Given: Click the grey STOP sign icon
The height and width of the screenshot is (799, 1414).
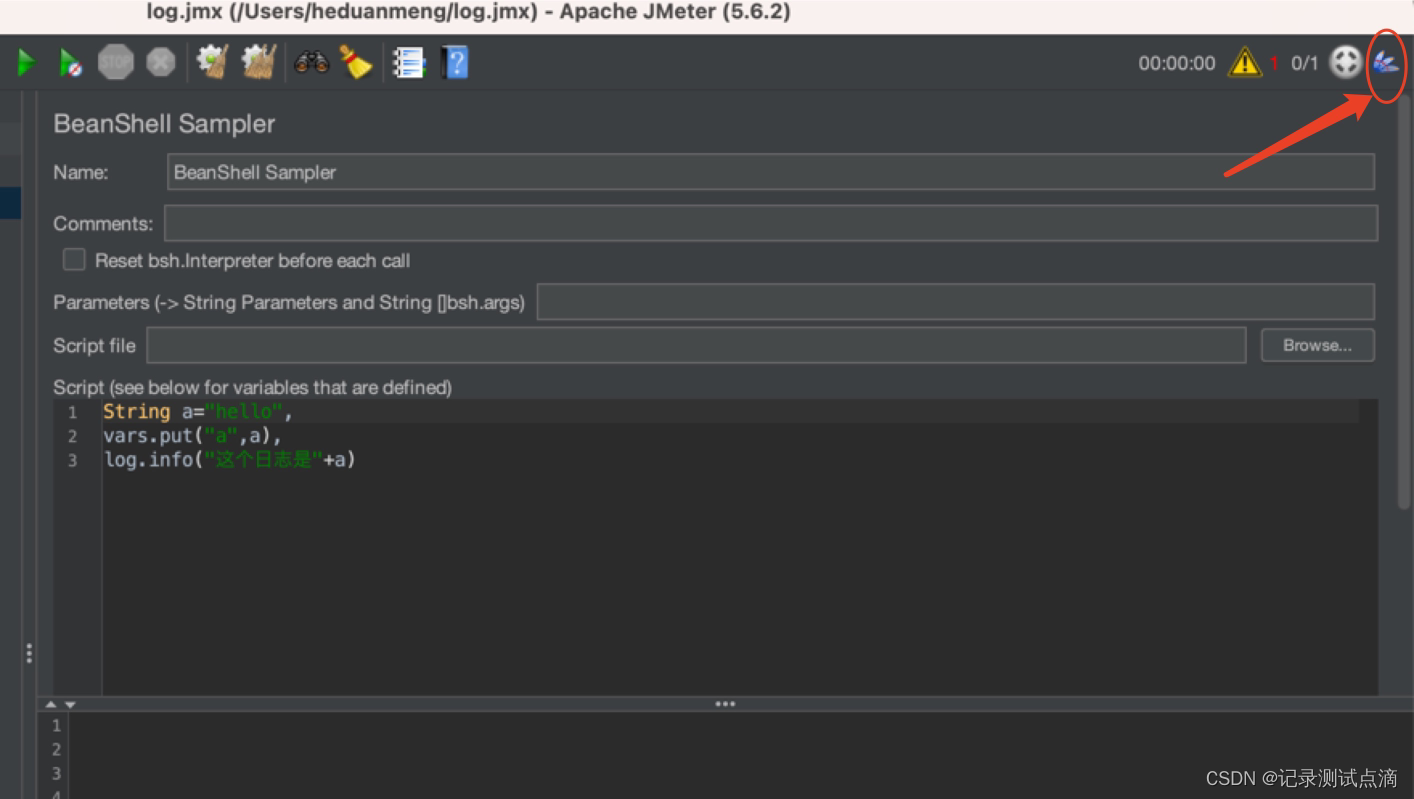Looking at the screenshot, I should click(116, 62).
